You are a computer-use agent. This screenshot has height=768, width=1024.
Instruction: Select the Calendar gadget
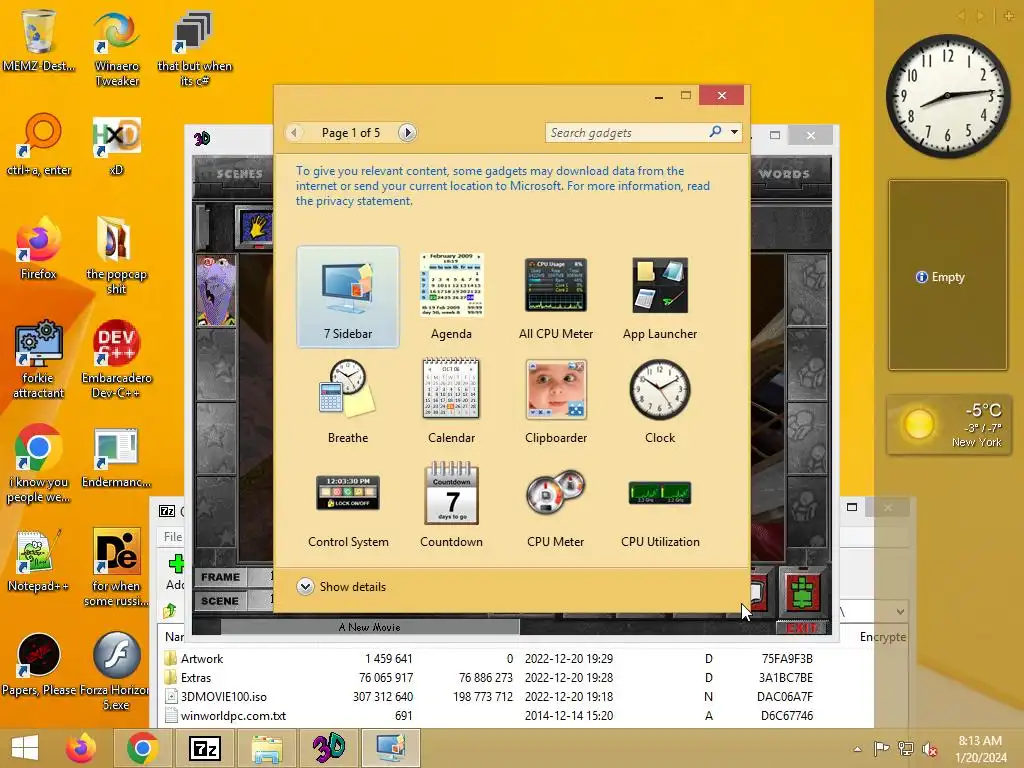point(451,401)
